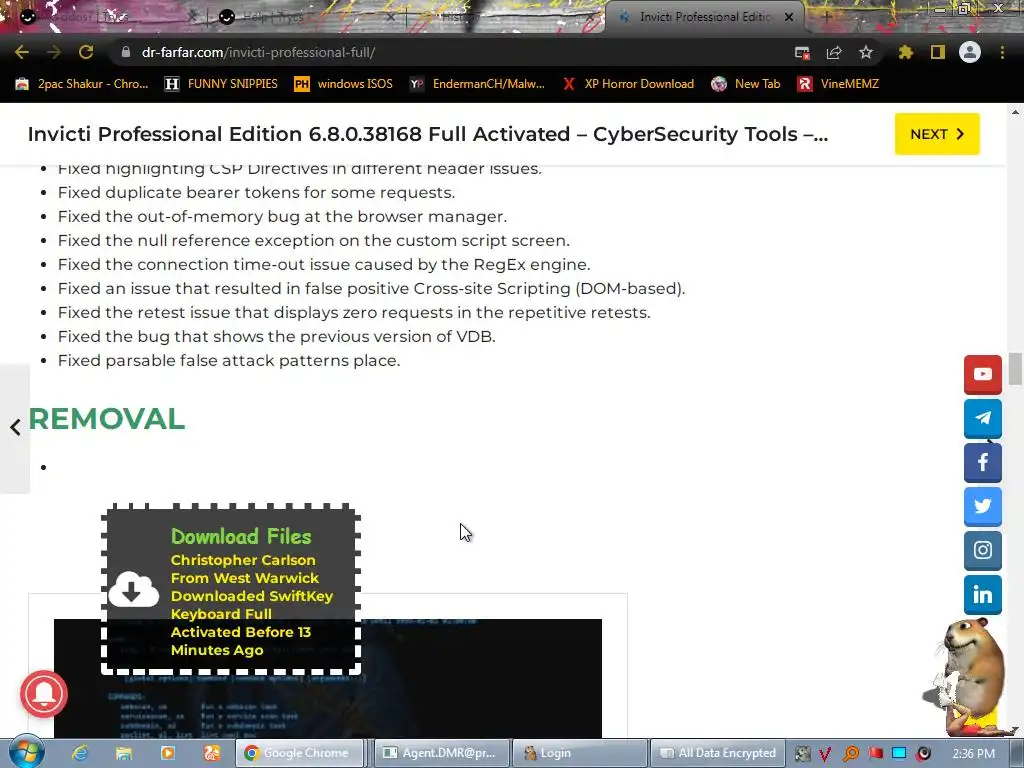Open Windows Media Player taskbar icon
This screenshot has width=1024, height=768.
167,753
